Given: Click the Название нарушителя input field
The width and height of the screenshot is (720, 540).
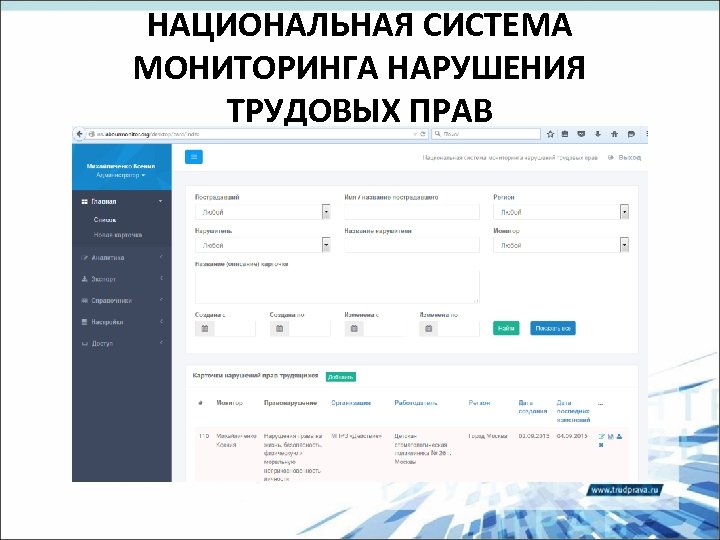Looking at the screenshot, I should pos(412,245).
